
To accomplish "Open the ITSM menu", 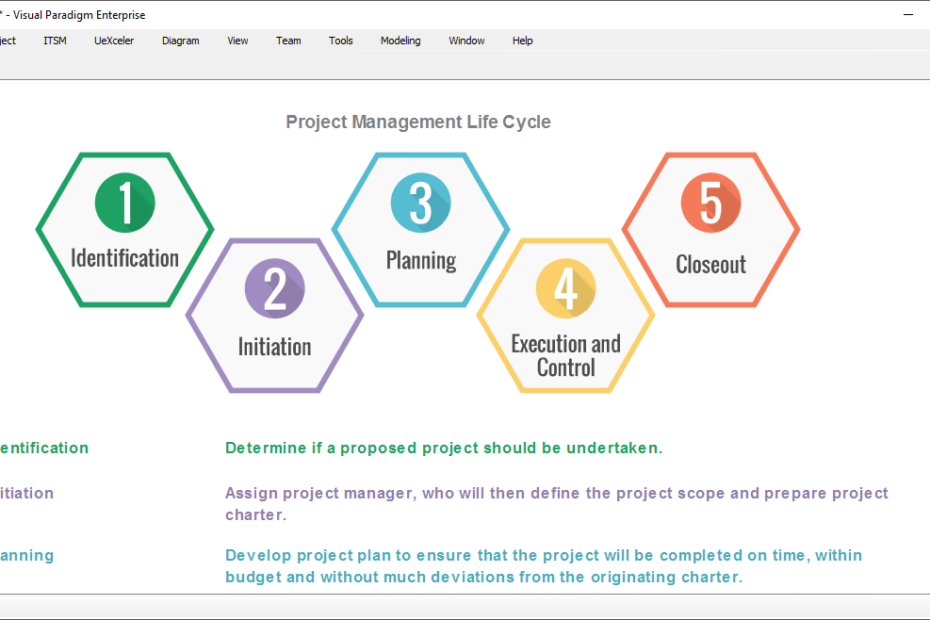I will coord(54,40).
